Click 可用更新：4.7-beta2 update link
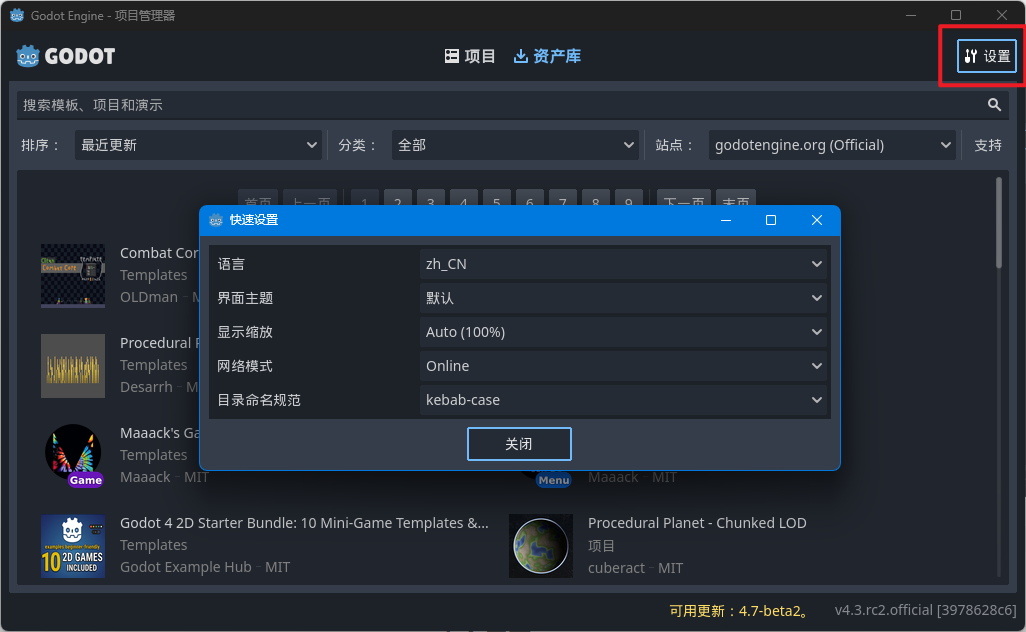This screenshot has width=1026, height=632. tap(739, 611)
